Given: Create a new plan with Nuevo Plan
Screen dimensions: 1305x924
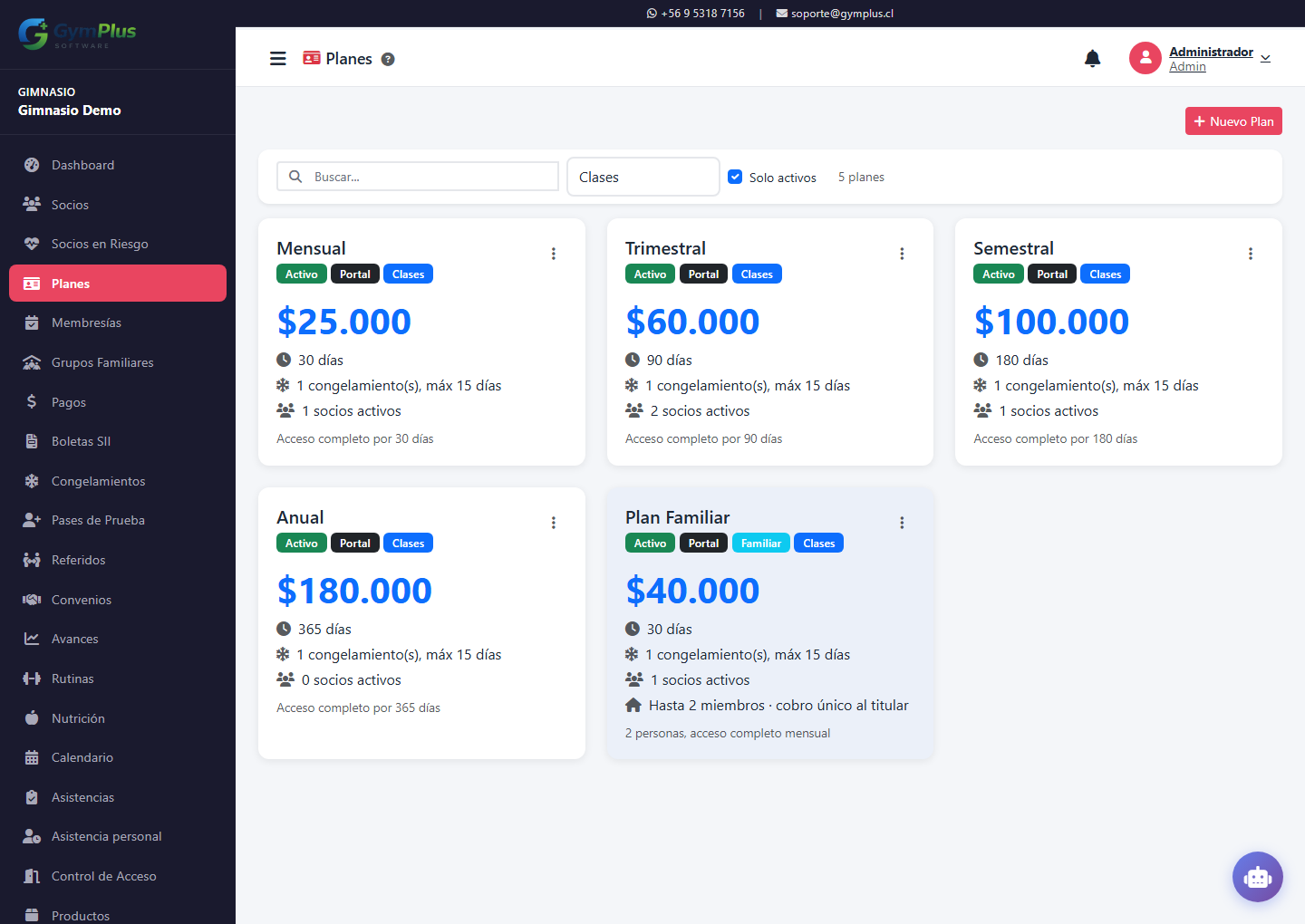Looking at the screenshot, I should (1233, 121).
